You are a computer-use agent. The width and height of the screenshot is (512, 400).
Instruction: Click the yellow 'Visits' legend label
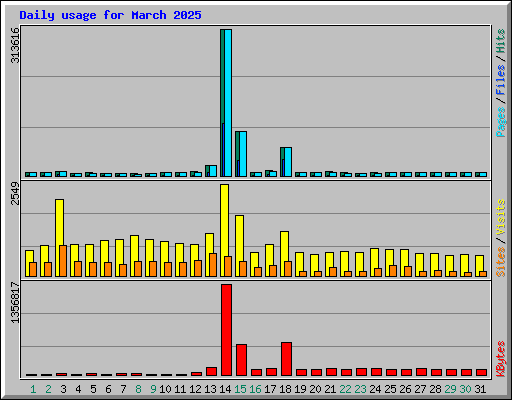[x=501, y=218]
